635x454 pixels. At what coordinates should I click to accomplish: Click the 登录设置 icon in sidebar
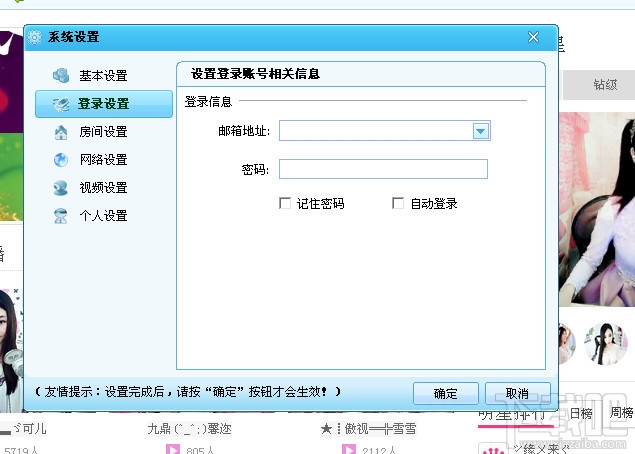[x=61, y=104]
